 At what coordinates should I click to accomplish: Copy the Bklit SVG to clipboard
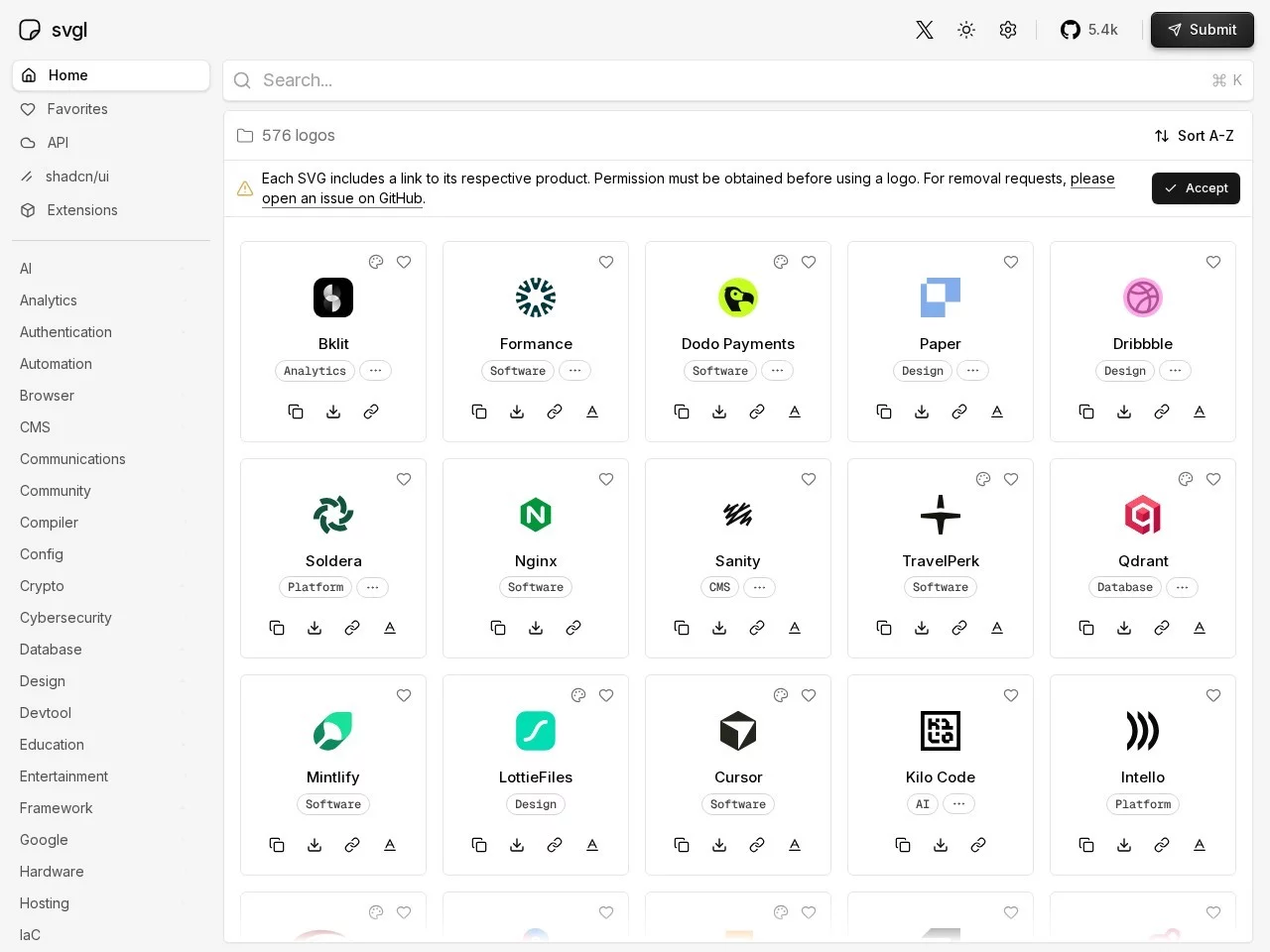coord(296,412)
